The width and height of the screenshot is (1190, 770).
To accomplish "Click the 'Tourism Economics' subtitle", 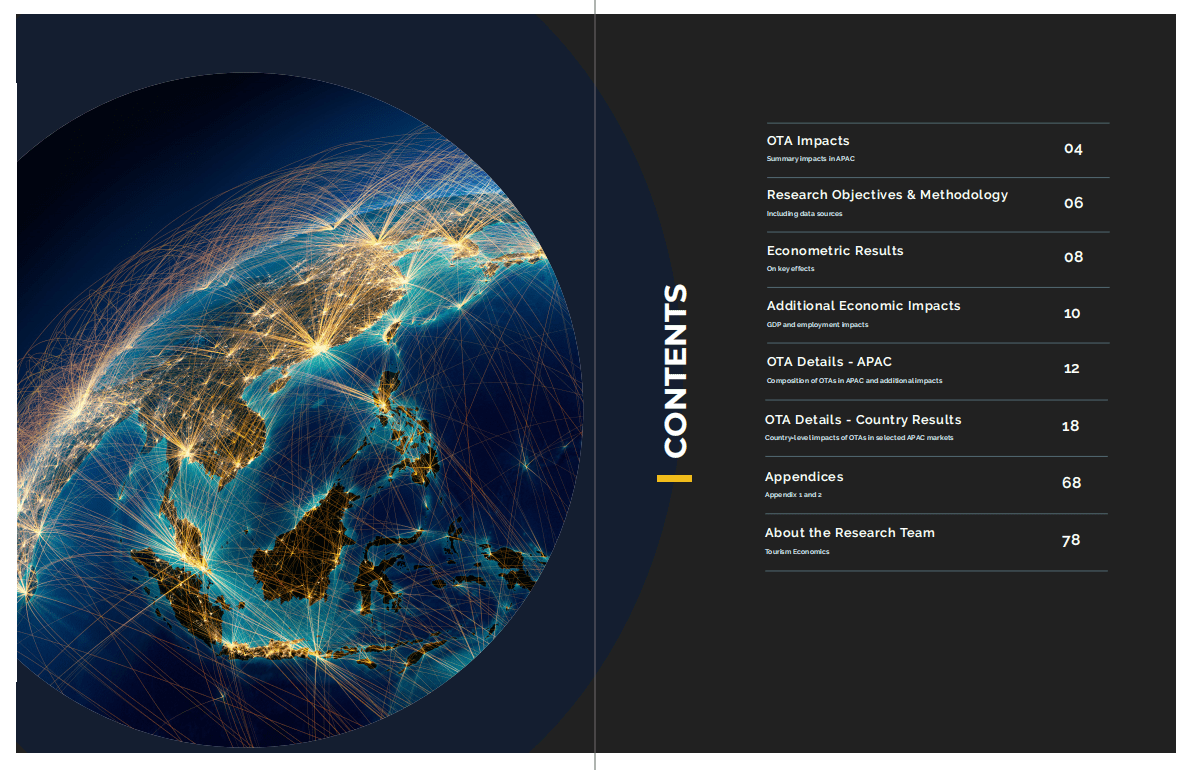I will click(797, 552).
